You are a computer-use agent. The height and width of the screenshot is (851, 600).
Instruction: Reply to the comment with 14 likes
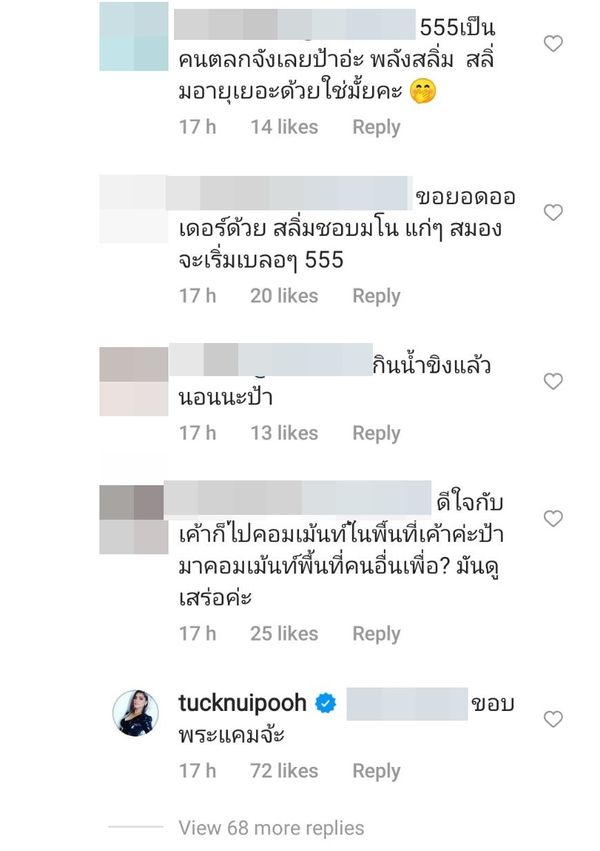376,127
